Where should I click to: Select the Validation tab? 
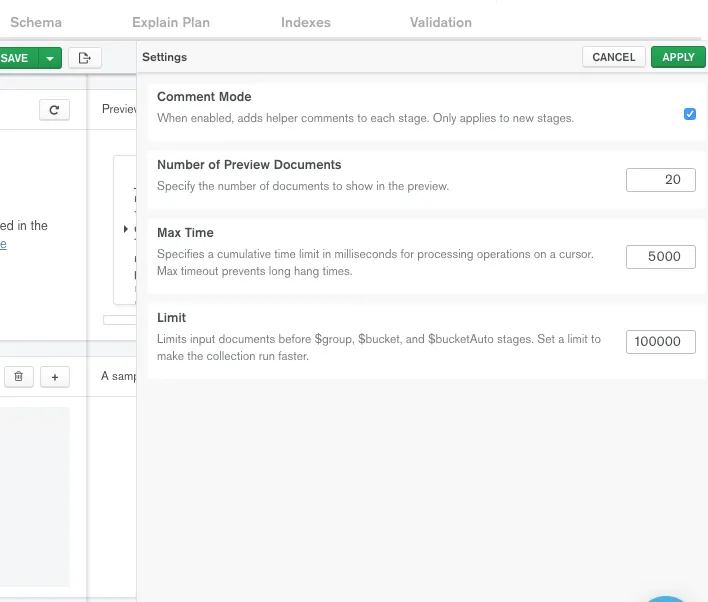(441, 22)
